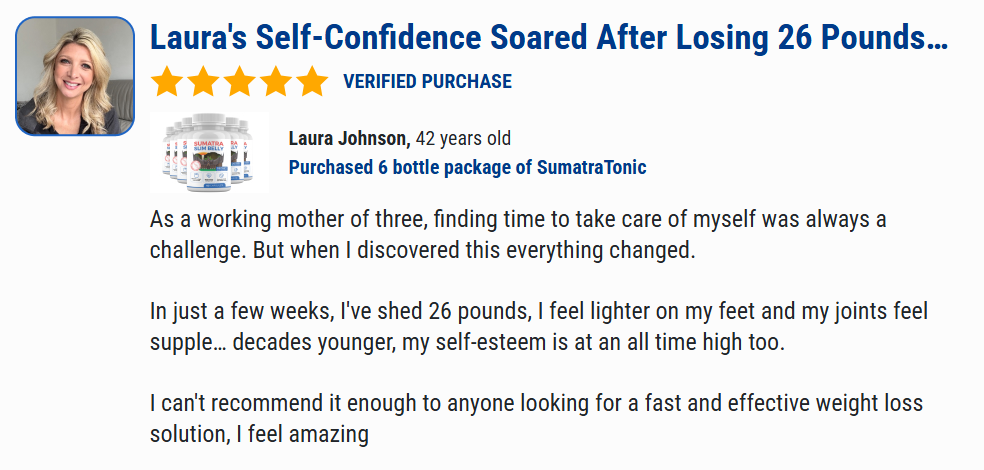Click the reviewer name Laura Johnson
984x470 pixels.
pos(350,138)
